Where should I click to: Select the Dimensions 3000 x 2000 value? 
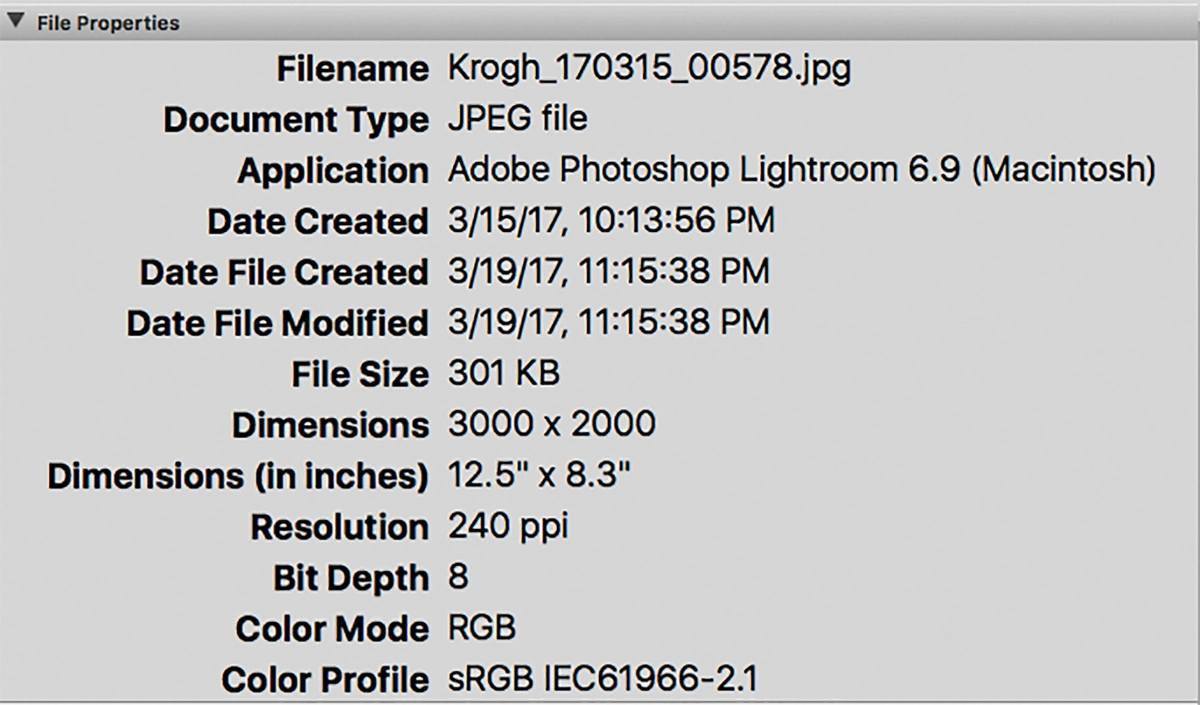[x=551, y=425]
